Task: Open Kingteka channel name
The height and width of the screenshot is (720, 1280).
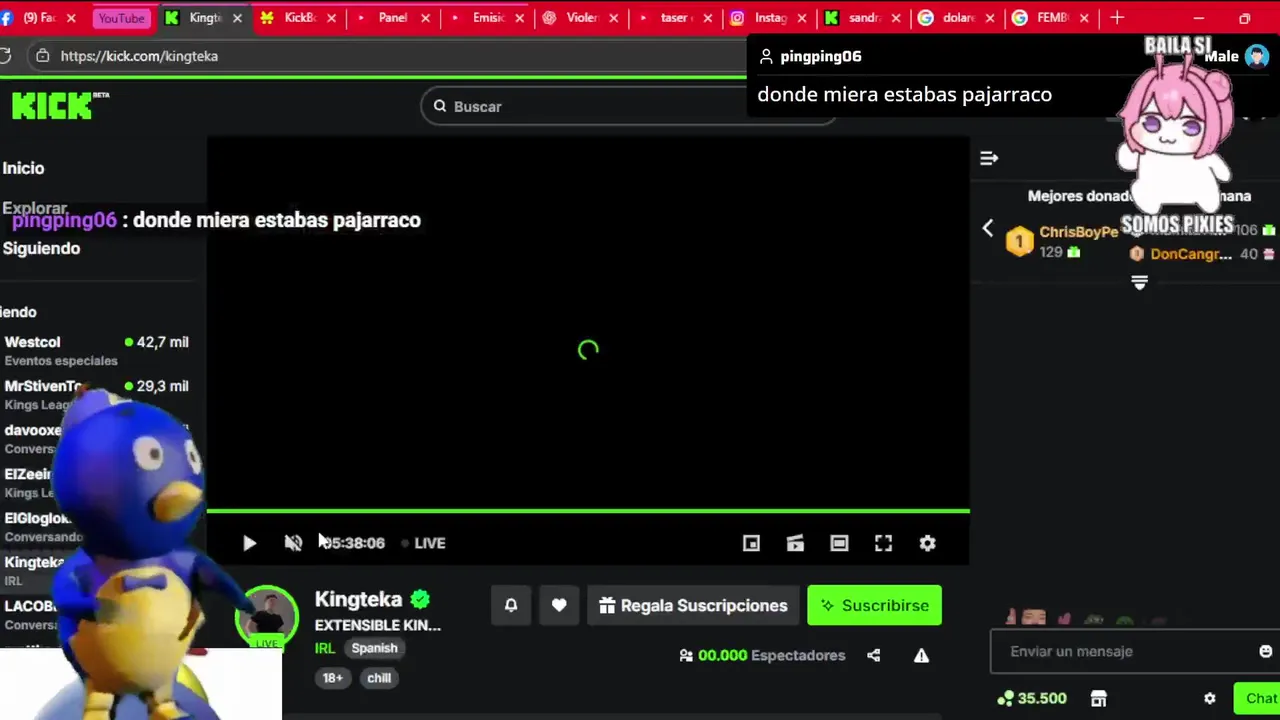Action: pos(358,599)
